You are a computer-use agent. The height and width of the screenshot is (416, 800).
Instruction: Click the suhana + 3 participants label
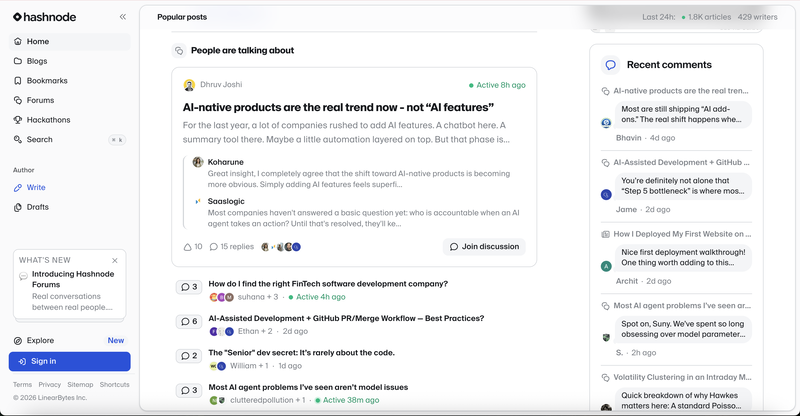pos(258,297)
